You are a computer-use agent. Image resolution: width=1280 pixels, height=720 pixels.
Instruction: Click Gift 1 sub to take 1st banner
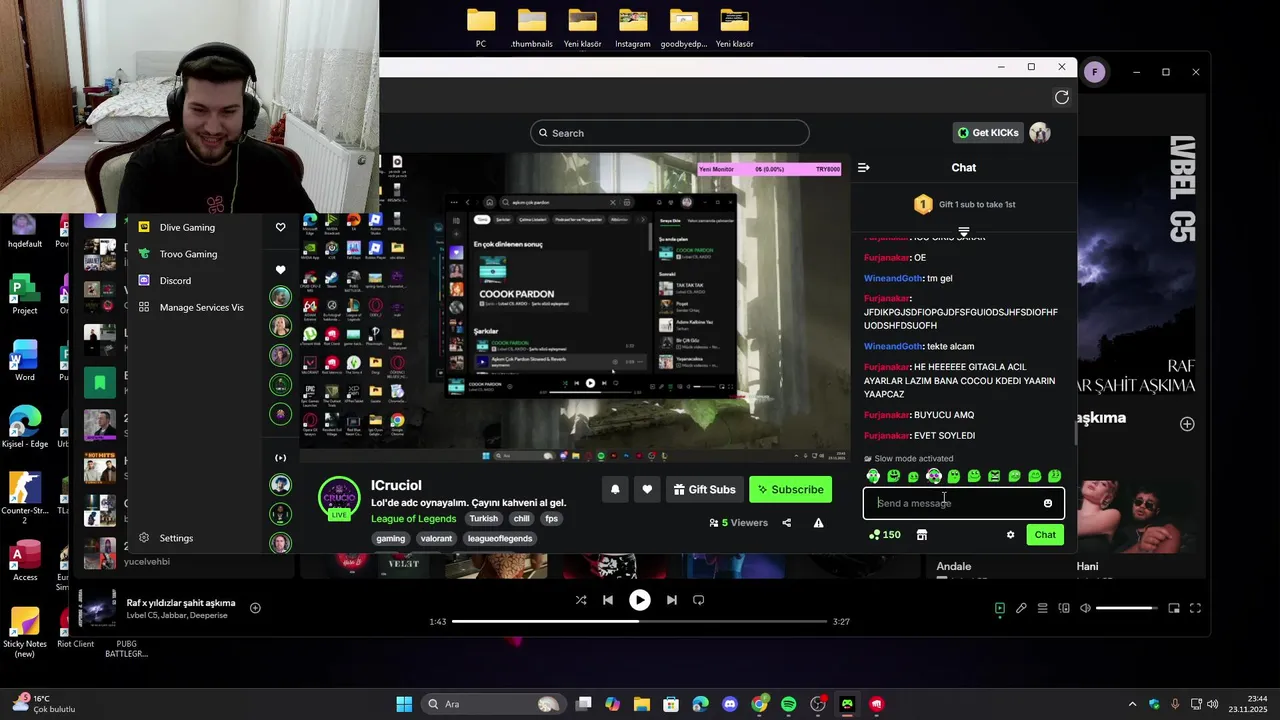pos(964,204)
